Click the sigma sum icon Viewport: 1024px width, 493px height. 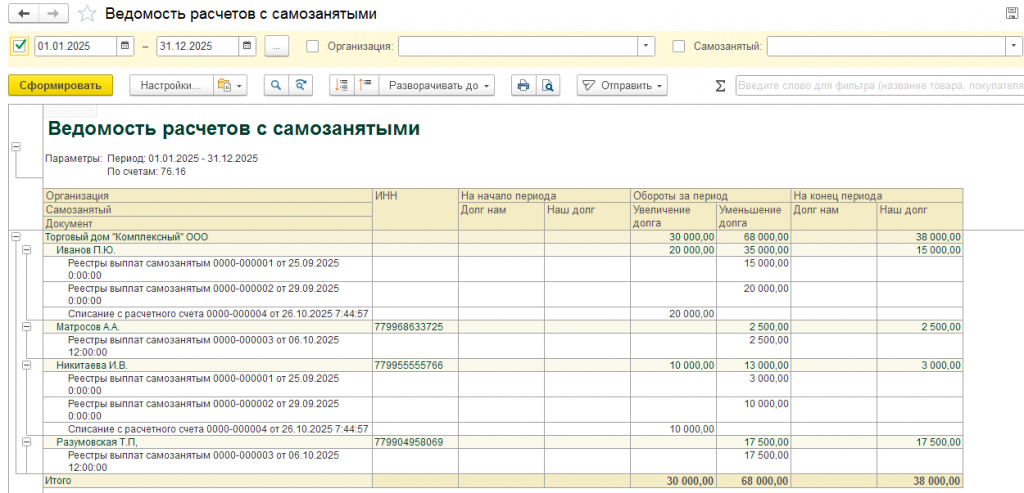(720, 86)
